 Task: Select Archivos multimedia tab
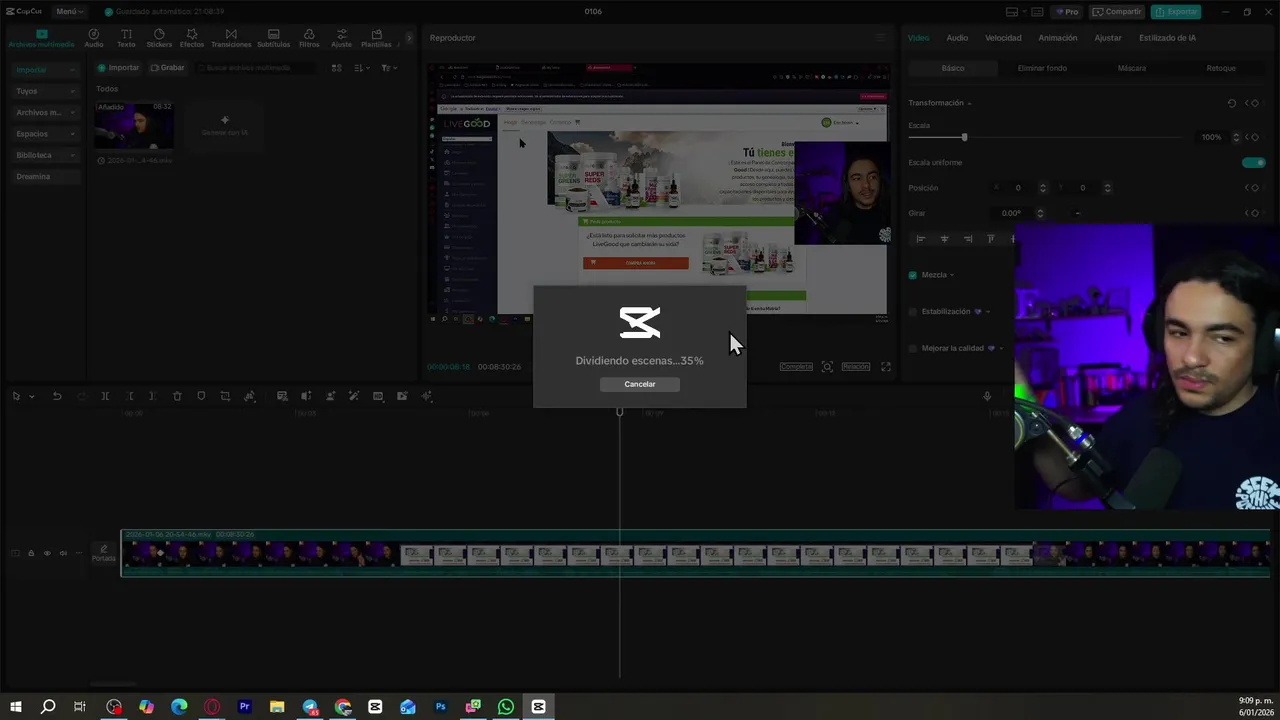click(41, 38)
